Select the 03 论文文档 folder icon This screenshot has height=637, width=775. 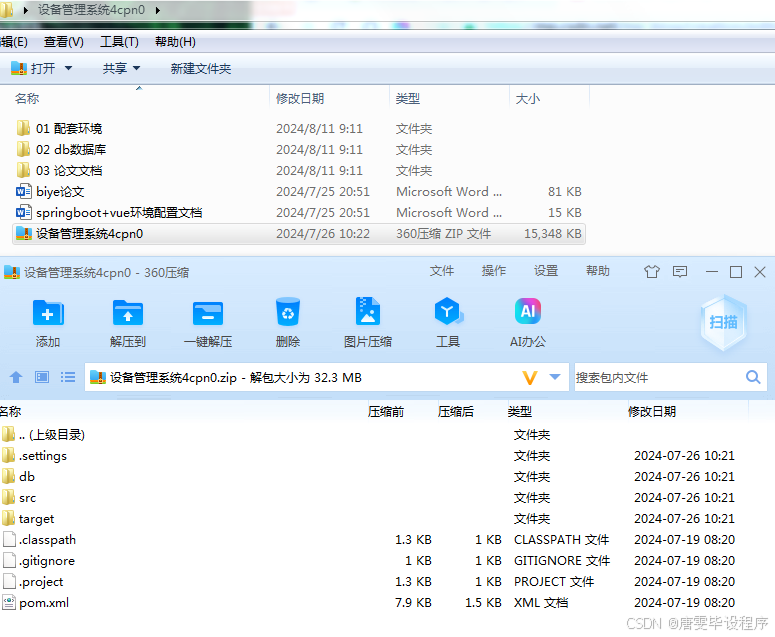click(23, 170)
